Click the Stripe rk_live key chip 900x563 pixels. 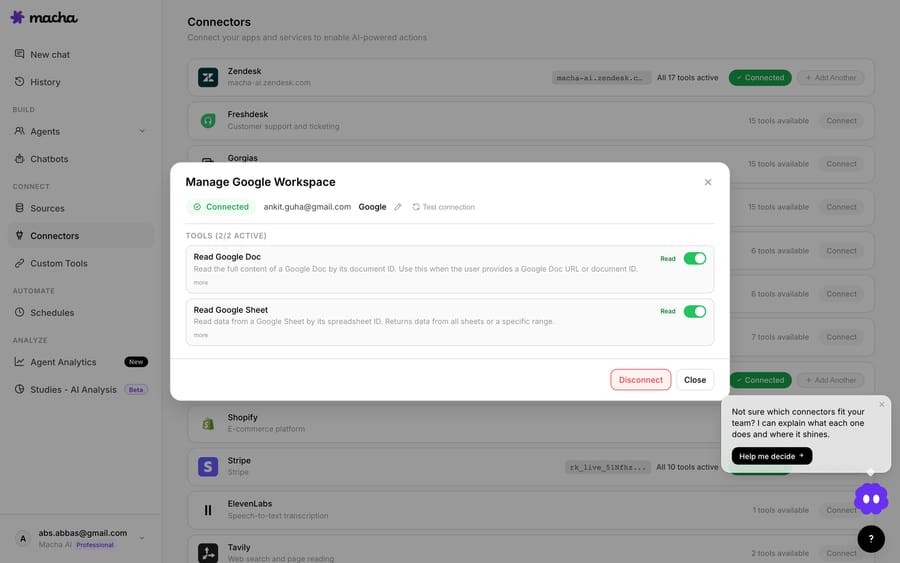(x=608, y=467)
